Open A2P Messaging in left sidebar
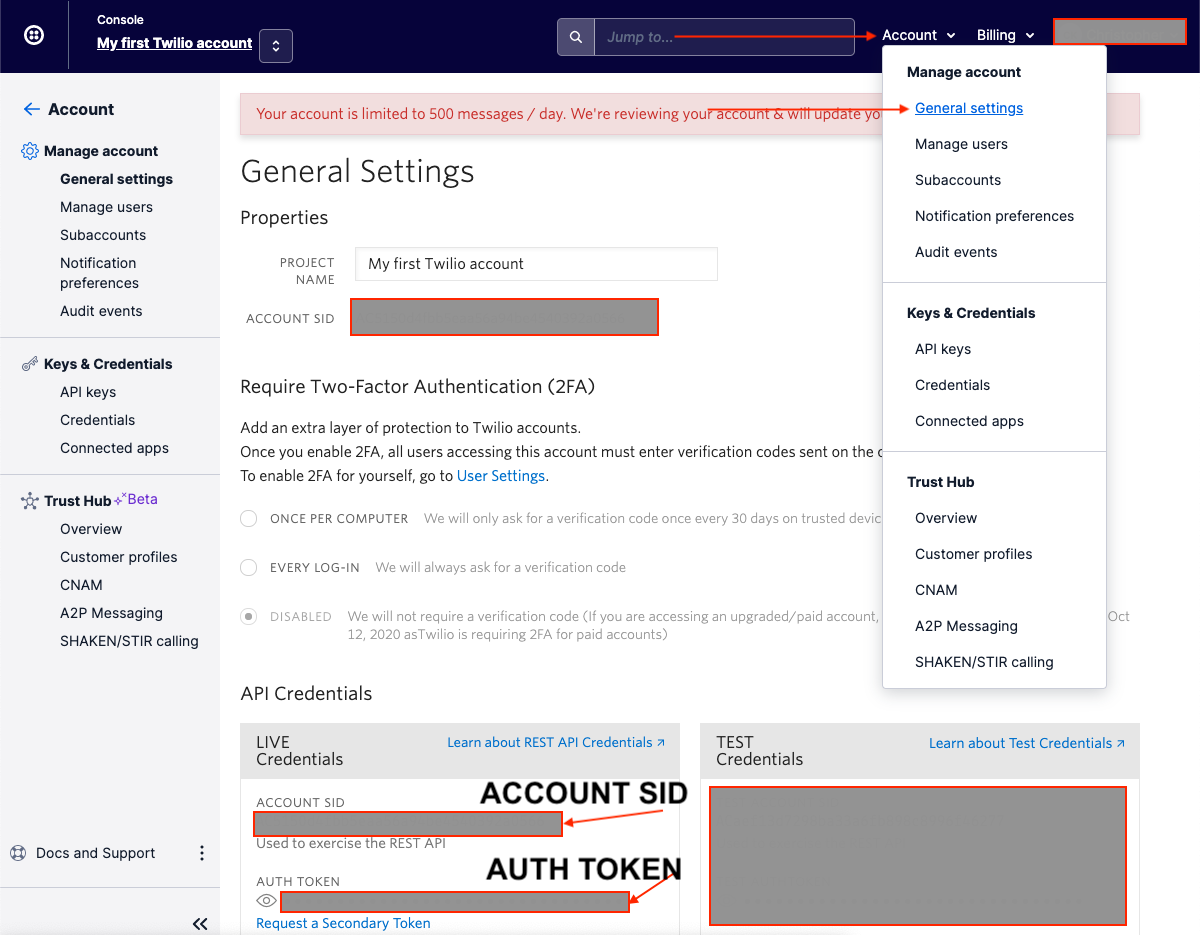Image resolution: width=1200 pixels, height=935 pixels. pyautogui.click(x=111, y=613)
